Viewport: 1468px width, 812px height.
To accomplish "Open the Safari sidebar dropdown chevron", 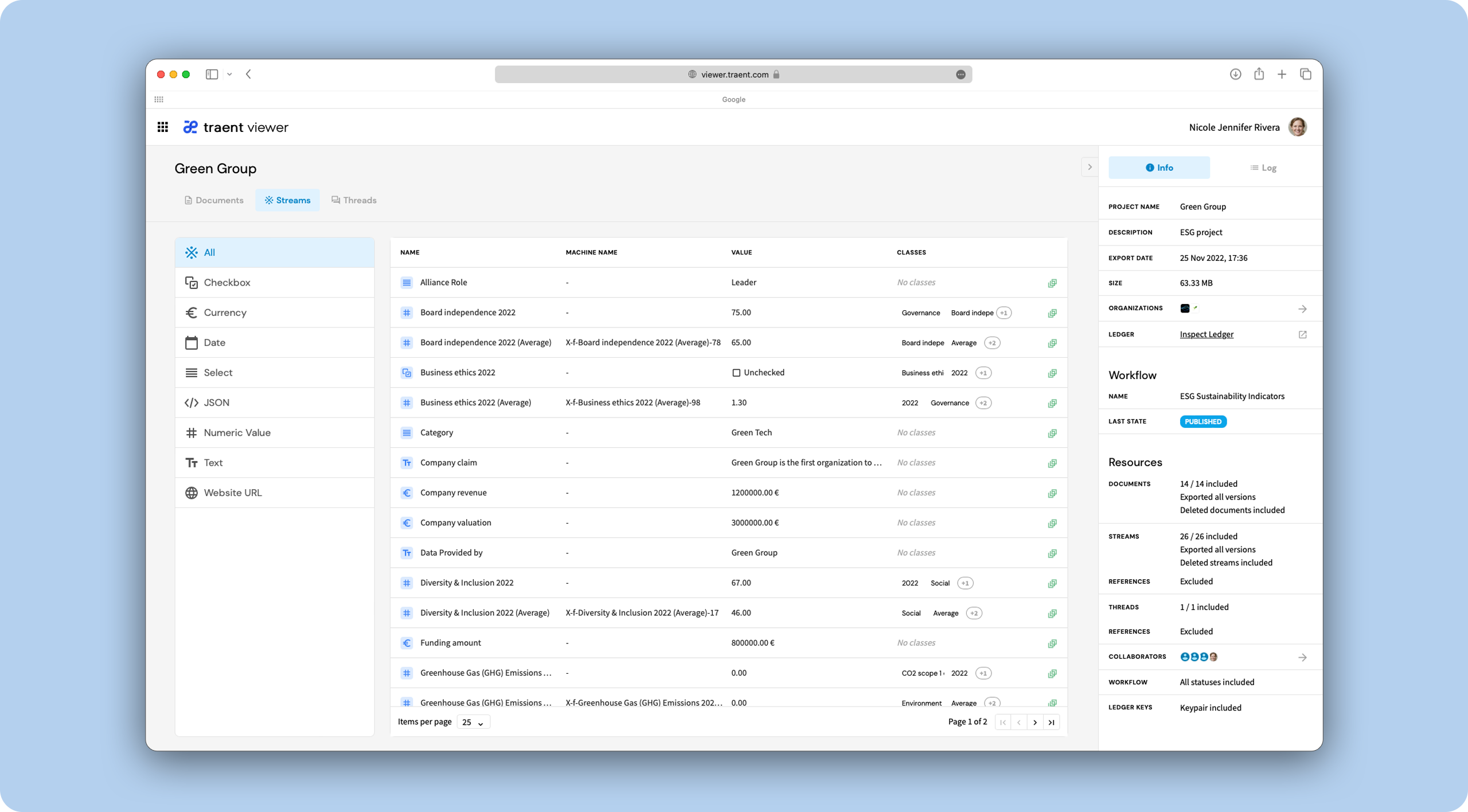I will click(229, 75).
